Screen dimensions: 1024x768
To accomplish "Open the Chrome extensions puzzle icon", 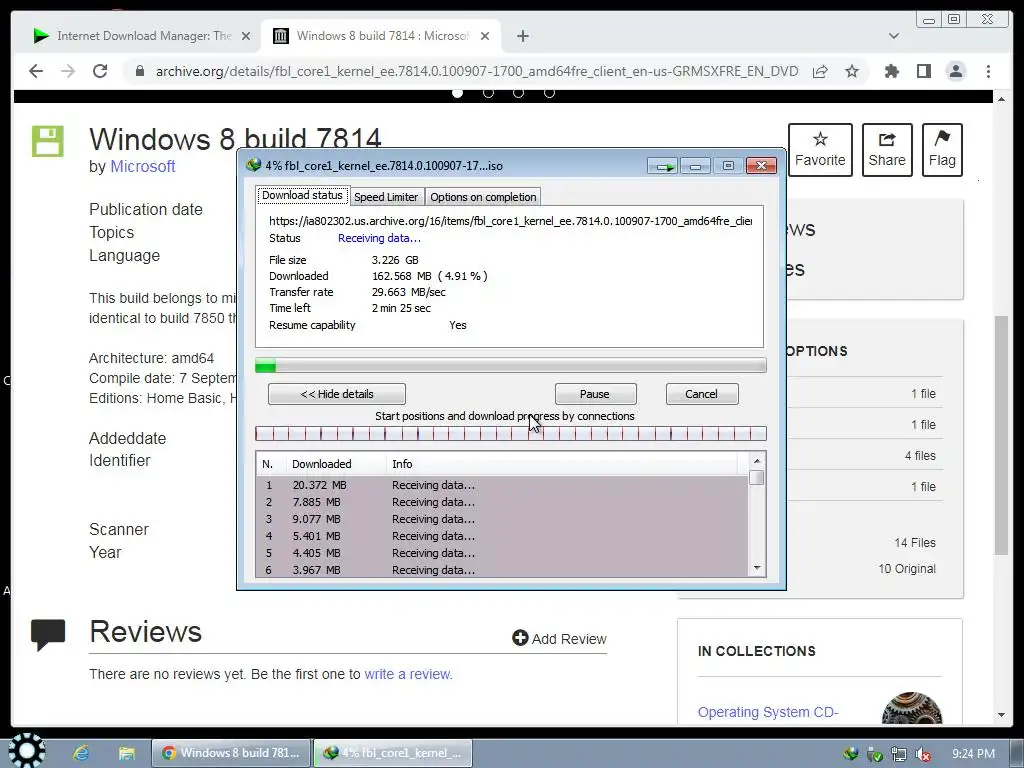I will pyautogui.click(x=891, y=71).
